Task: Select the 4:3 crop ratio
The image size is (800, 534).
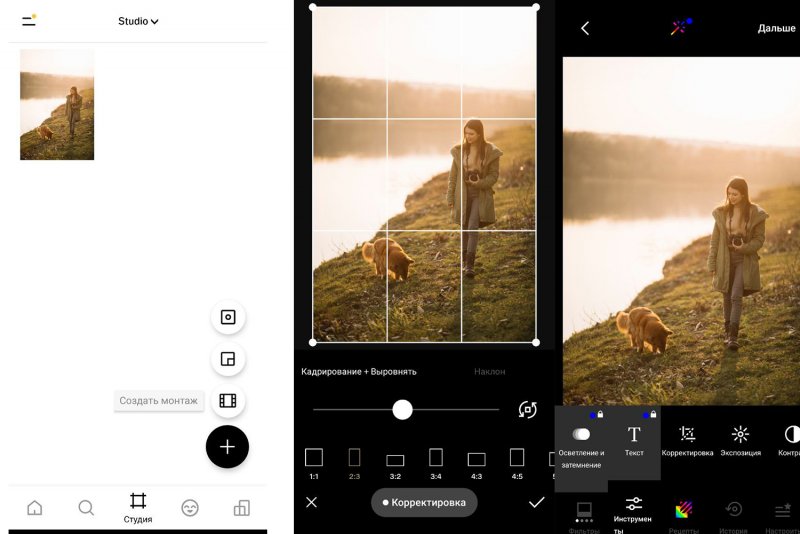Action: pos(476,460)
